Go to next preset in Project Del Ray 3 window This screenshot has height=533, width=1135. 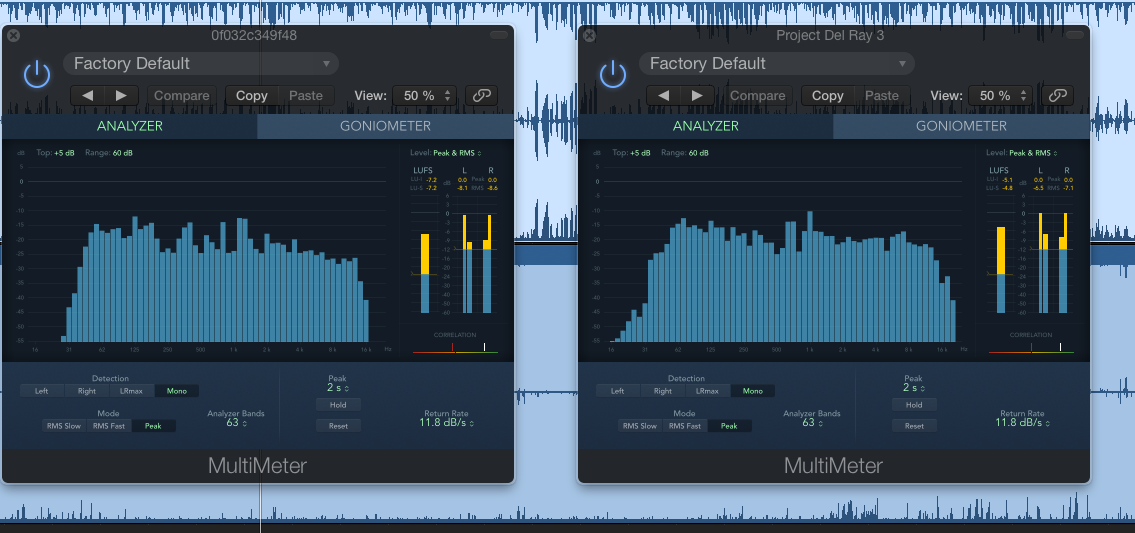pyautogui.click(x=698, y=96)
